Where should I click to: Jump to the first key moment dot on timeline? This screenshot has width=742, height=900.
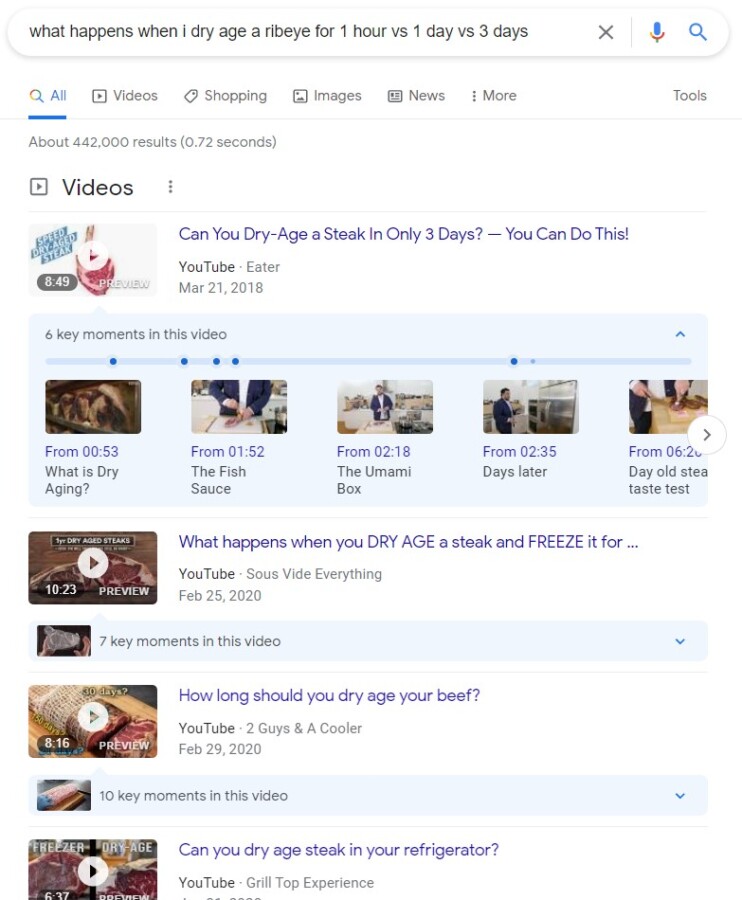[x=113, y=361]
